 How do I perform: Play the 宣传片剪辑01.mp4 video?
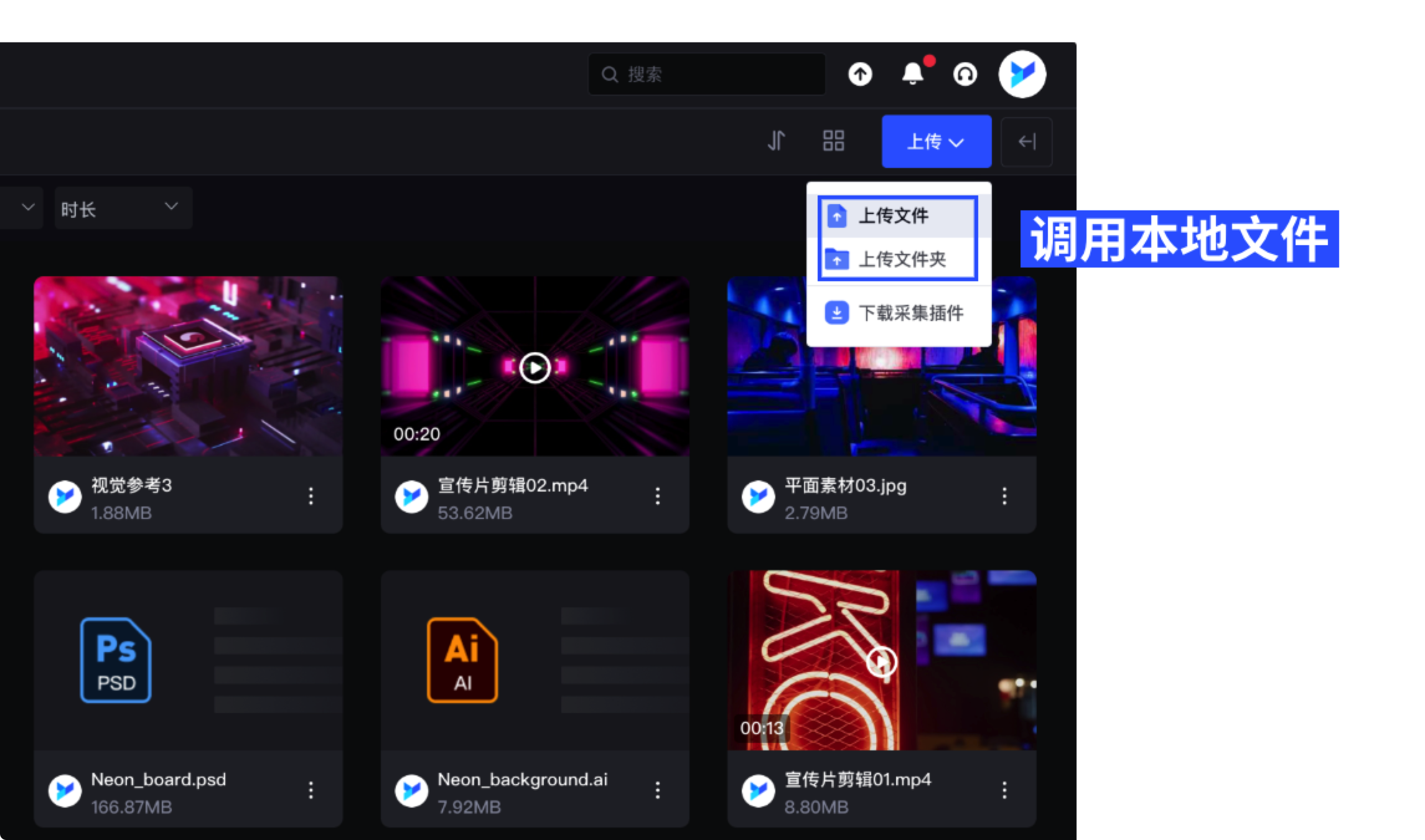pos(882,661)
